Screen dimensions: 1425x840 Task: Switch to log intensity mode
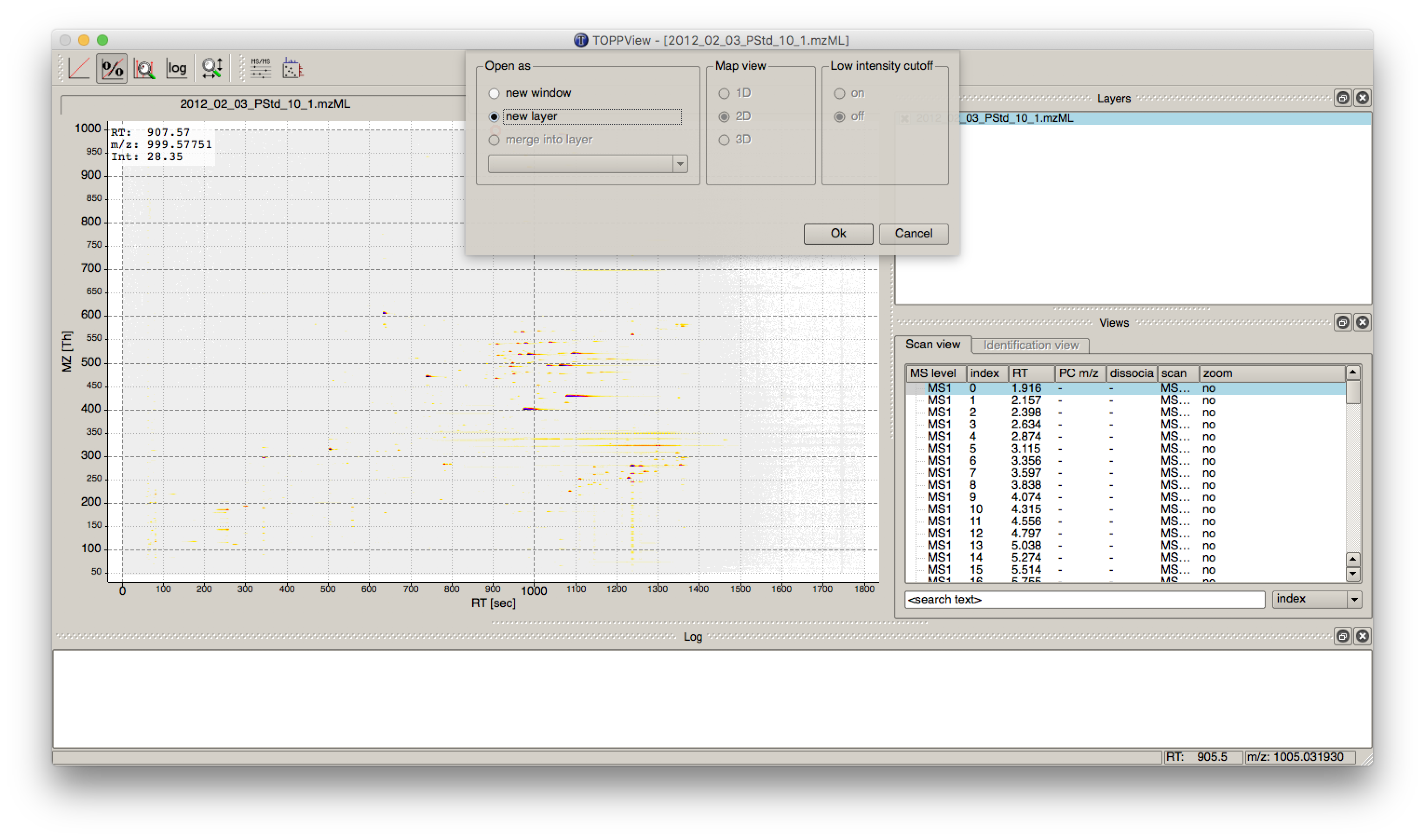[x=176, y=68]
